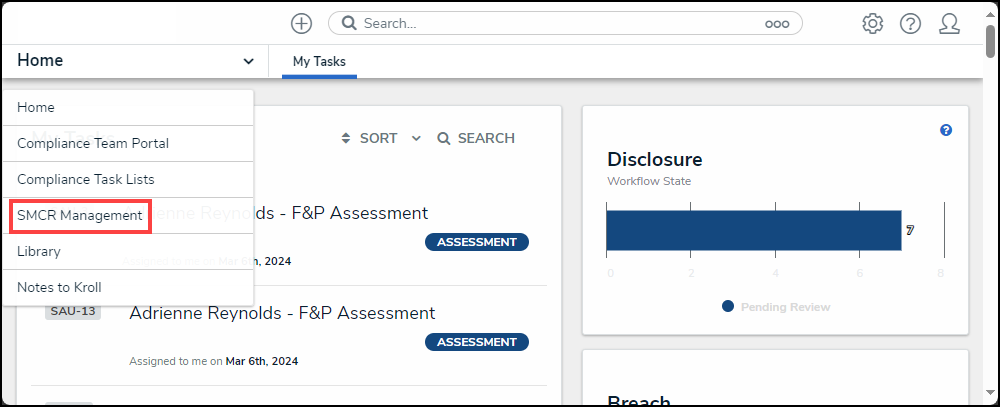Expand the chevron next to SORT
This screenshot has height=407, width=1000.
coord(416,138)
